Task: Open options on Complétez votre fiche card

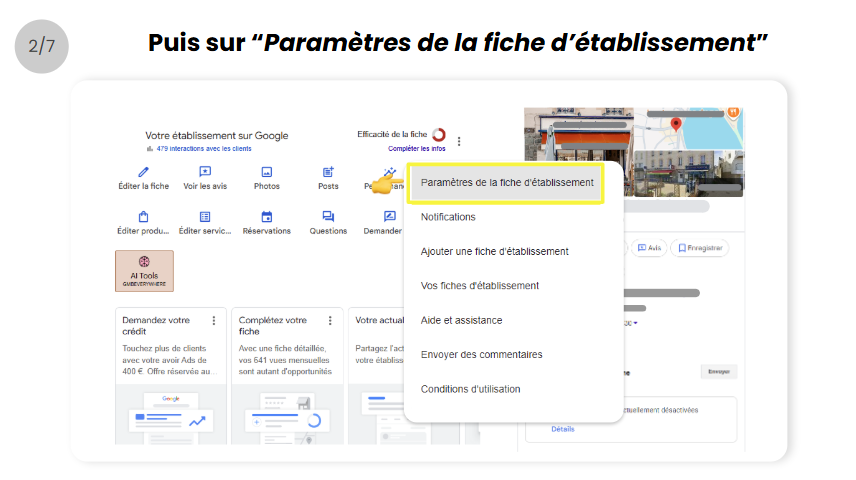Action: point(329,321)
